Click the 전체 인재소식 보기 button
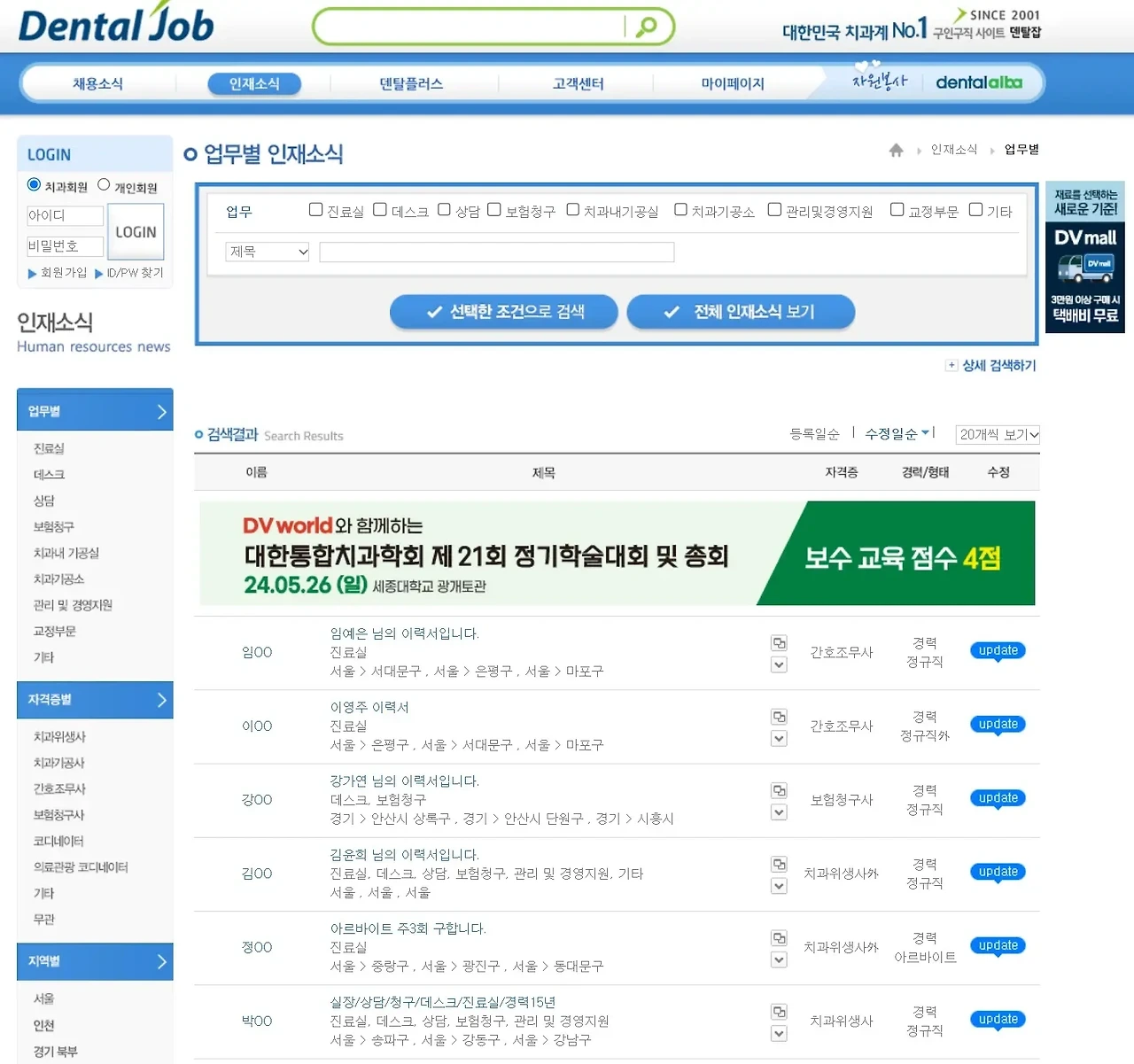 (x=741, y=311)
